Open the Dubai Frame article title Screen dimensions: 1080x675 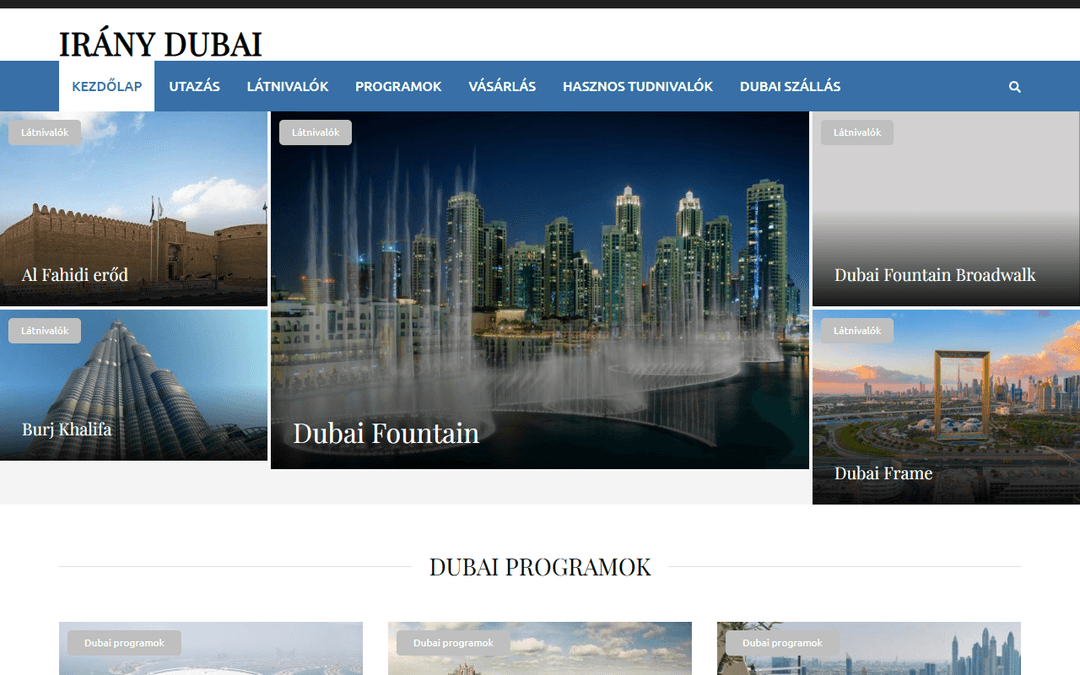[883, 473]
